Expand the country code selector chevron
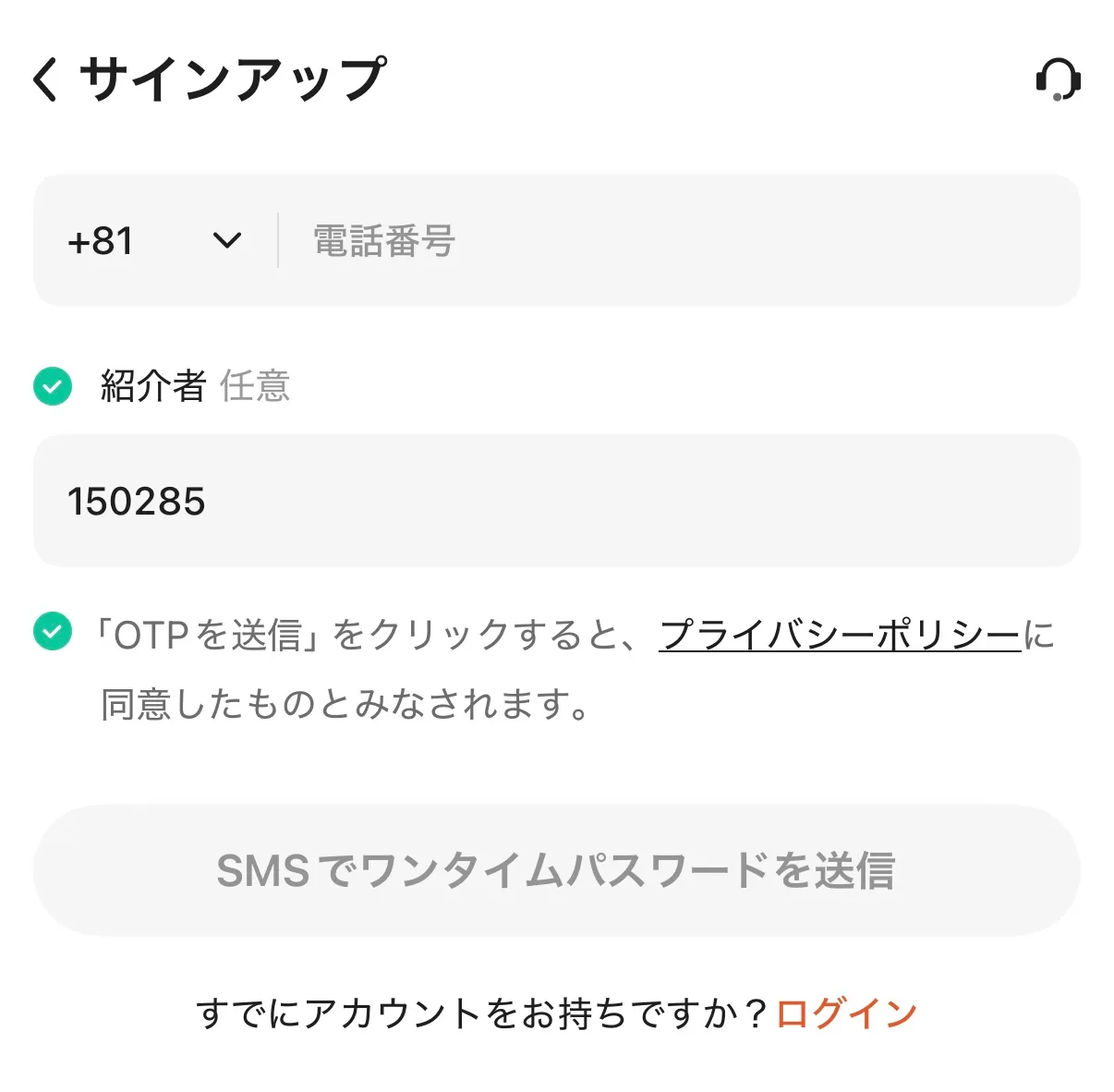The image size is (1114, 1092). (224, 241)
